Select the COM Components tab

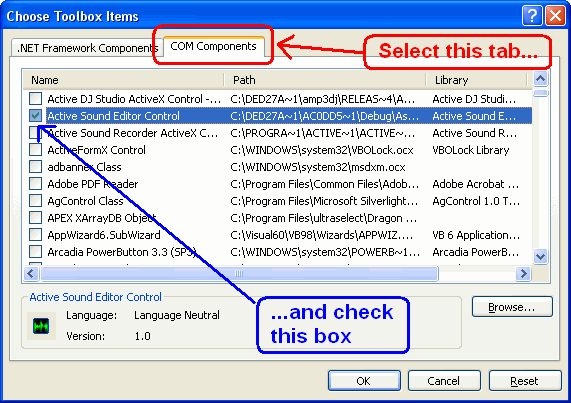pos(213,46)
